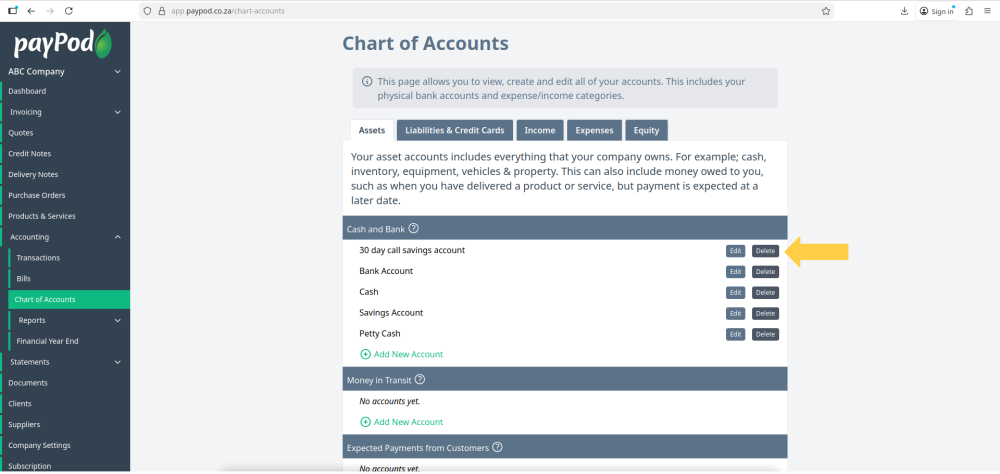
Task: Edit the Petty Cash account
Action: pyautogui.click(x=735, y=334)
